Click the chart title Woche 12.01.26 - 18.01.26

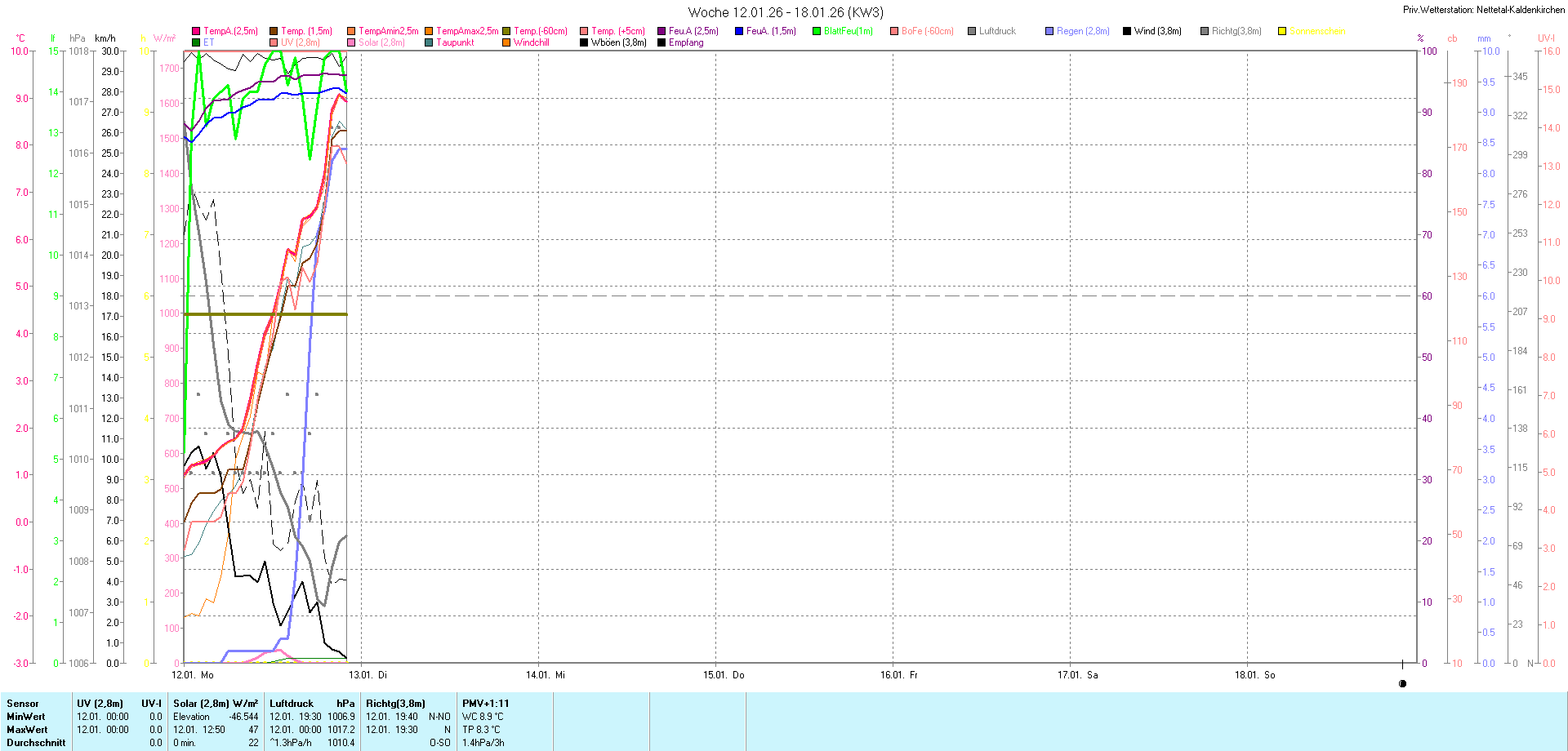click(785, 12)
